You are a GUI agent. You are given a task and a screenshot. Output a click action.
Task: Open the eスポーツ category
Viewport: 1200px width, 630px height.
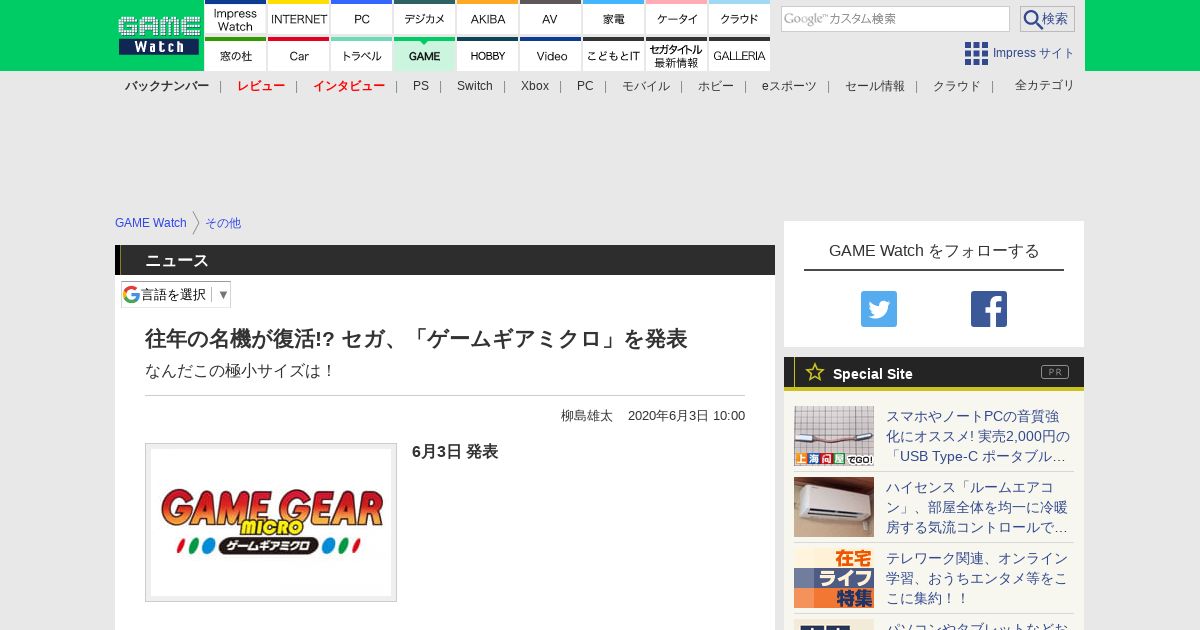789,86
